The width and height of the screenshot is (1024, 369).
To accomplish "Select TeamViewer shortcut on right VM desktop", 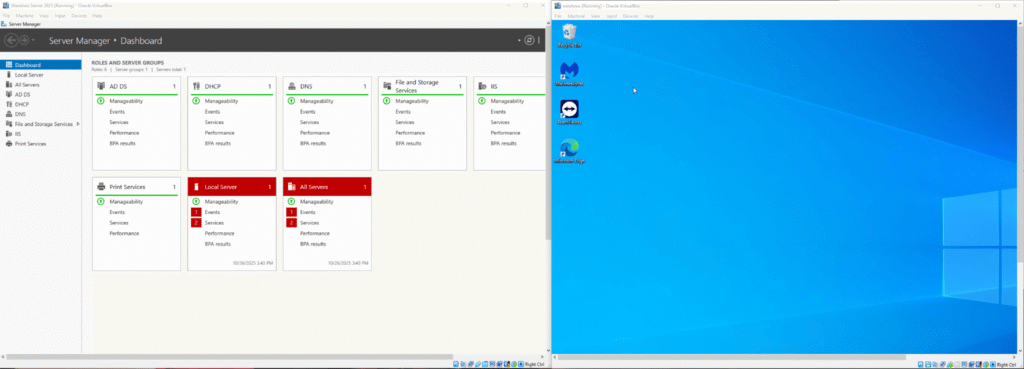I will (x=569, y=112).
